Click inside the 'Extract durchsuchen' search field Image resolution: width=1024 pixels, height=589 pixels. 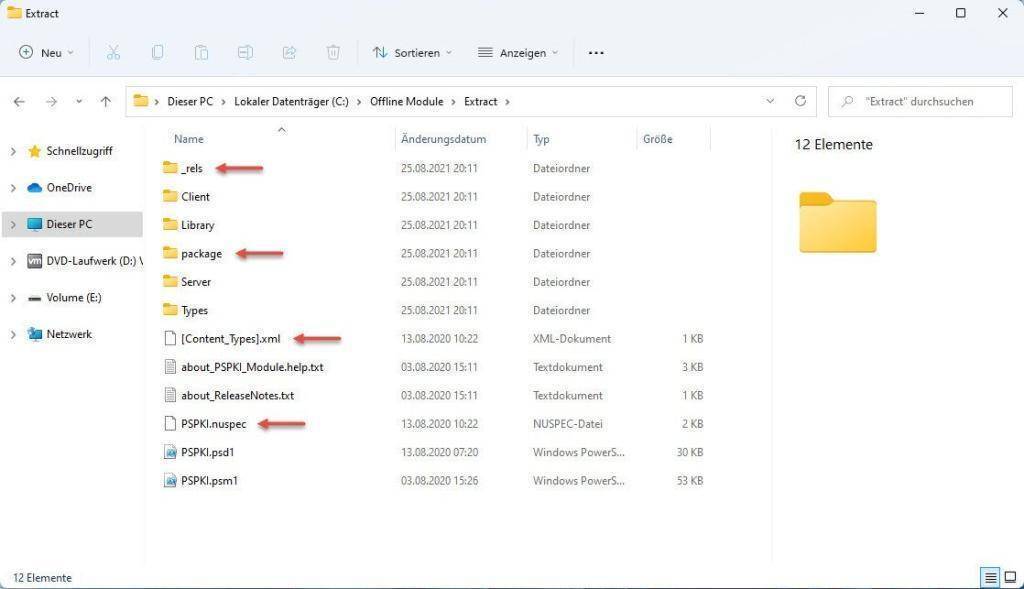(x=920, y=100)
